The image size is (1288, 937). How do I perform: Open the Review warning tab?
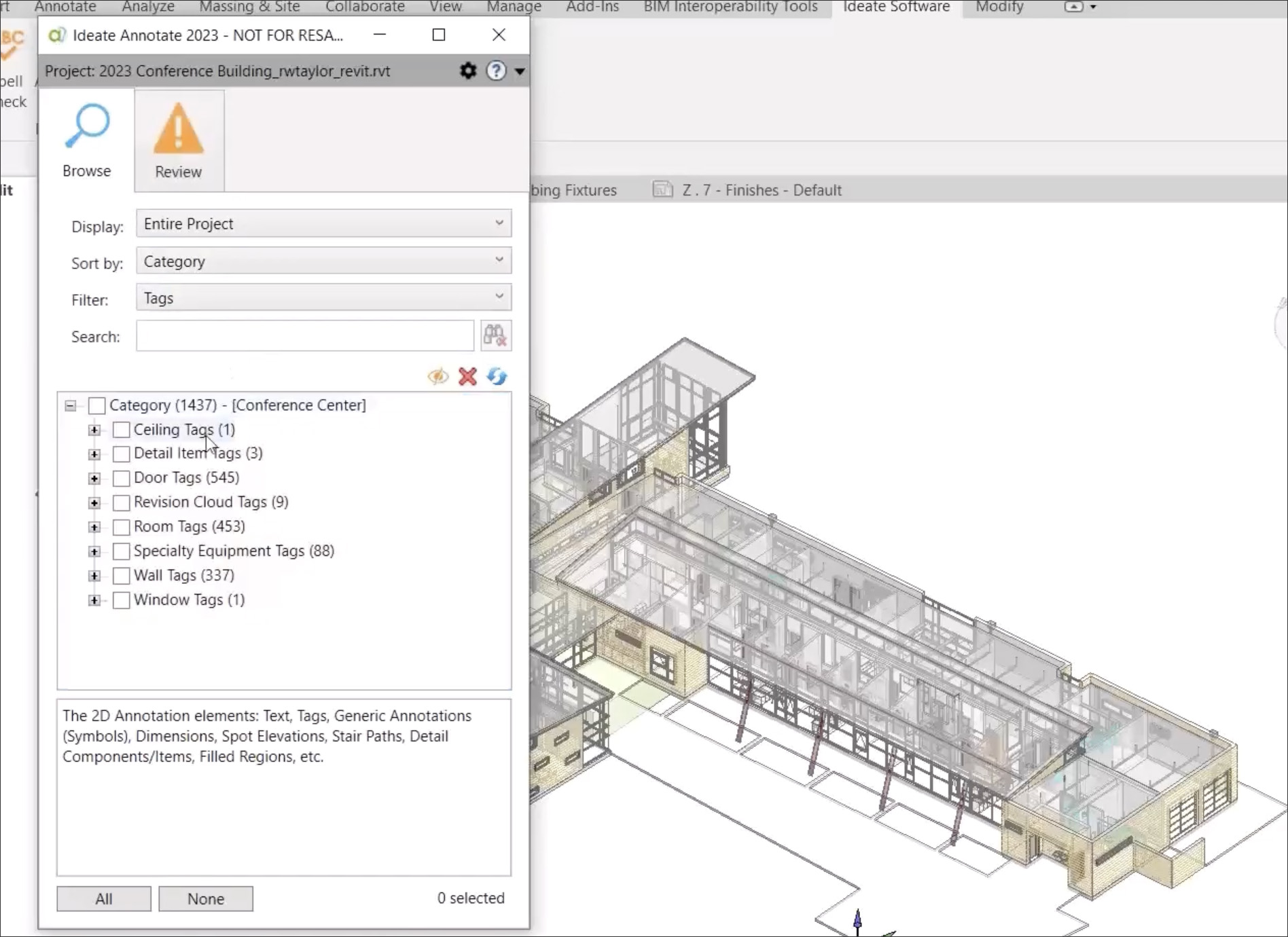(179, 141)
